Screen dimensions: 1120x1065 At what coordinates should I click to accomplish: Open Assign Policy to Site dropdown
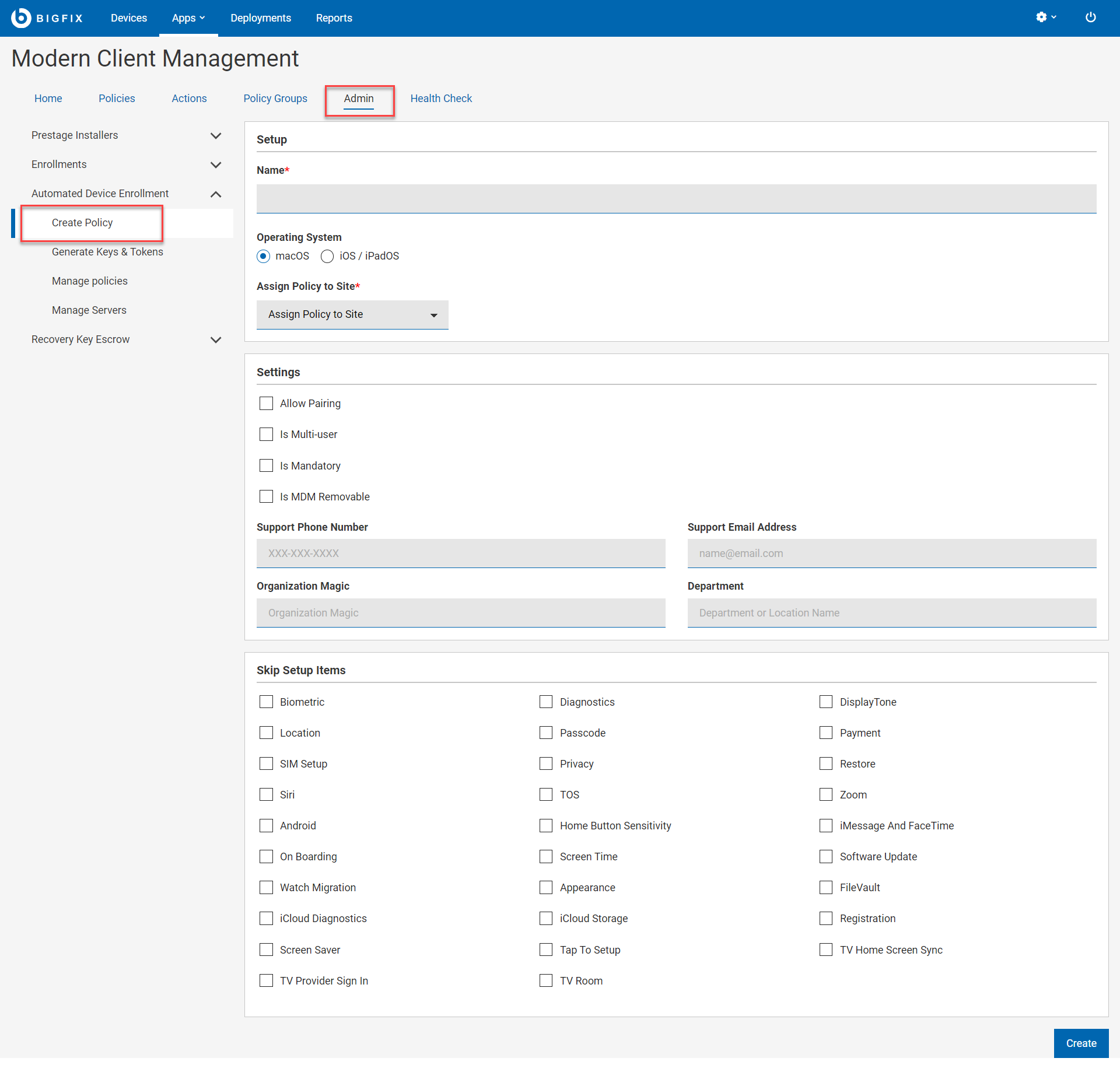tap(352, 314)
